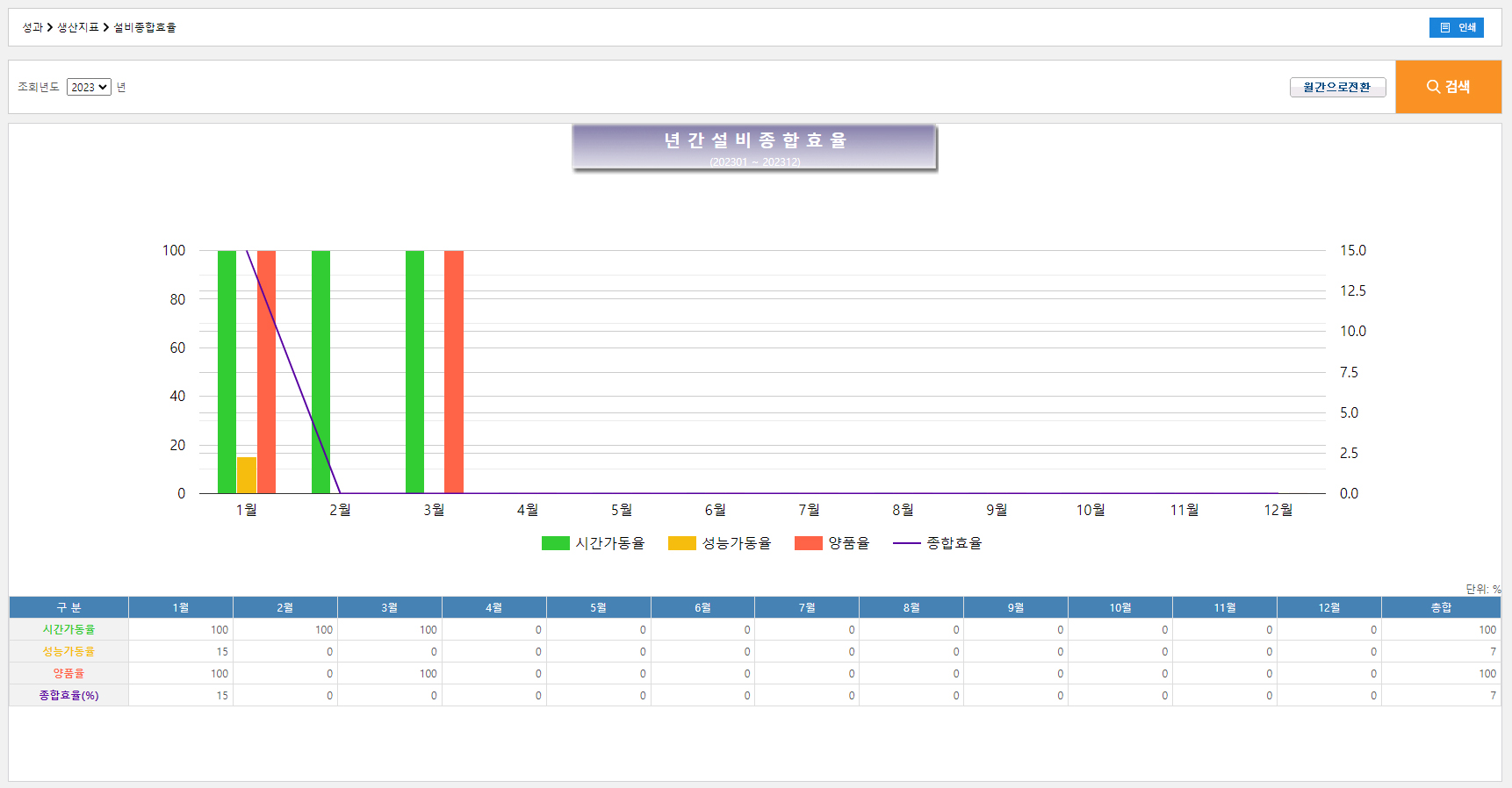Toggle the red 양품율 legend swatch
The image size is (1512, 788).
pos(808,543)
